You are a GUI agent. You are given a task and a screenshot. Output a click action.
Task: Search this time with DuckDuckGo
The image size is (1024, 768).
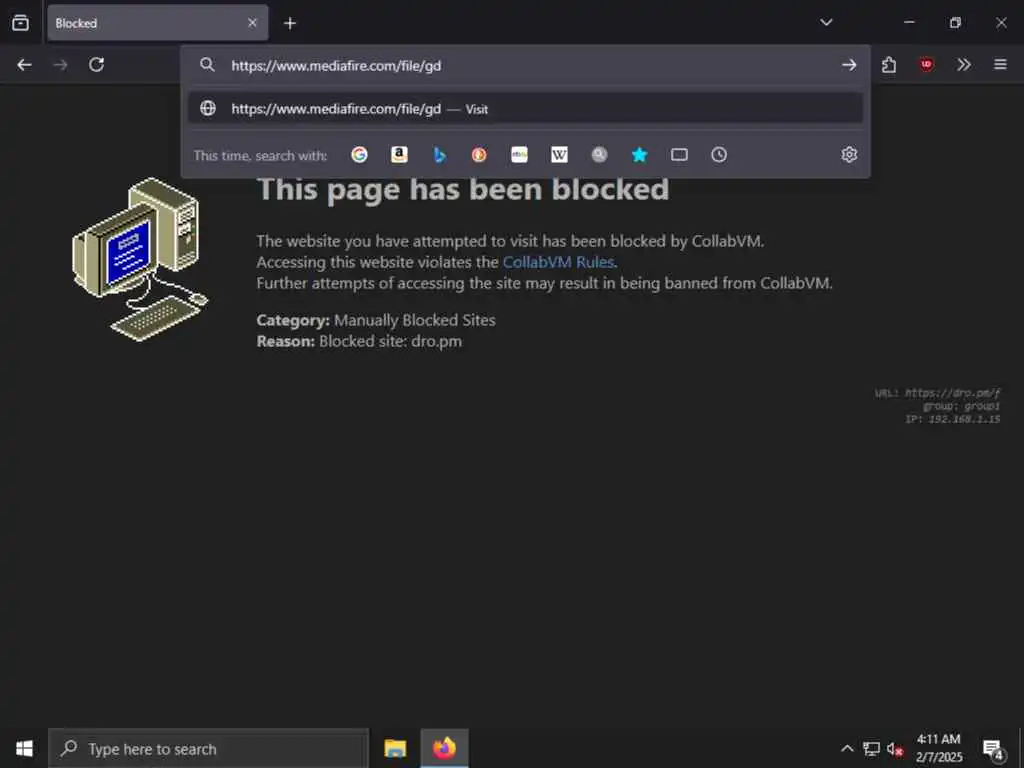pyautogui.click(x=479, y=155)
